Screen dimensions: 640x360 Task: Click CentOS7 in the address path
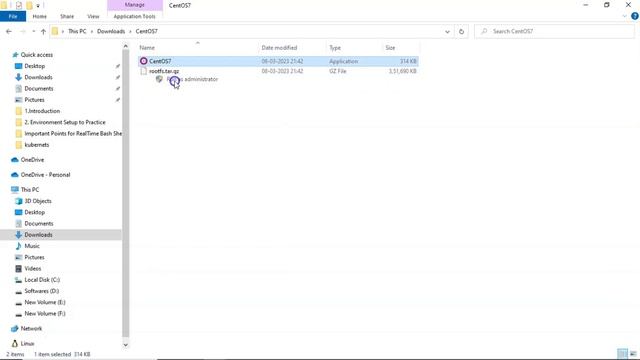(x=147, y=31)
